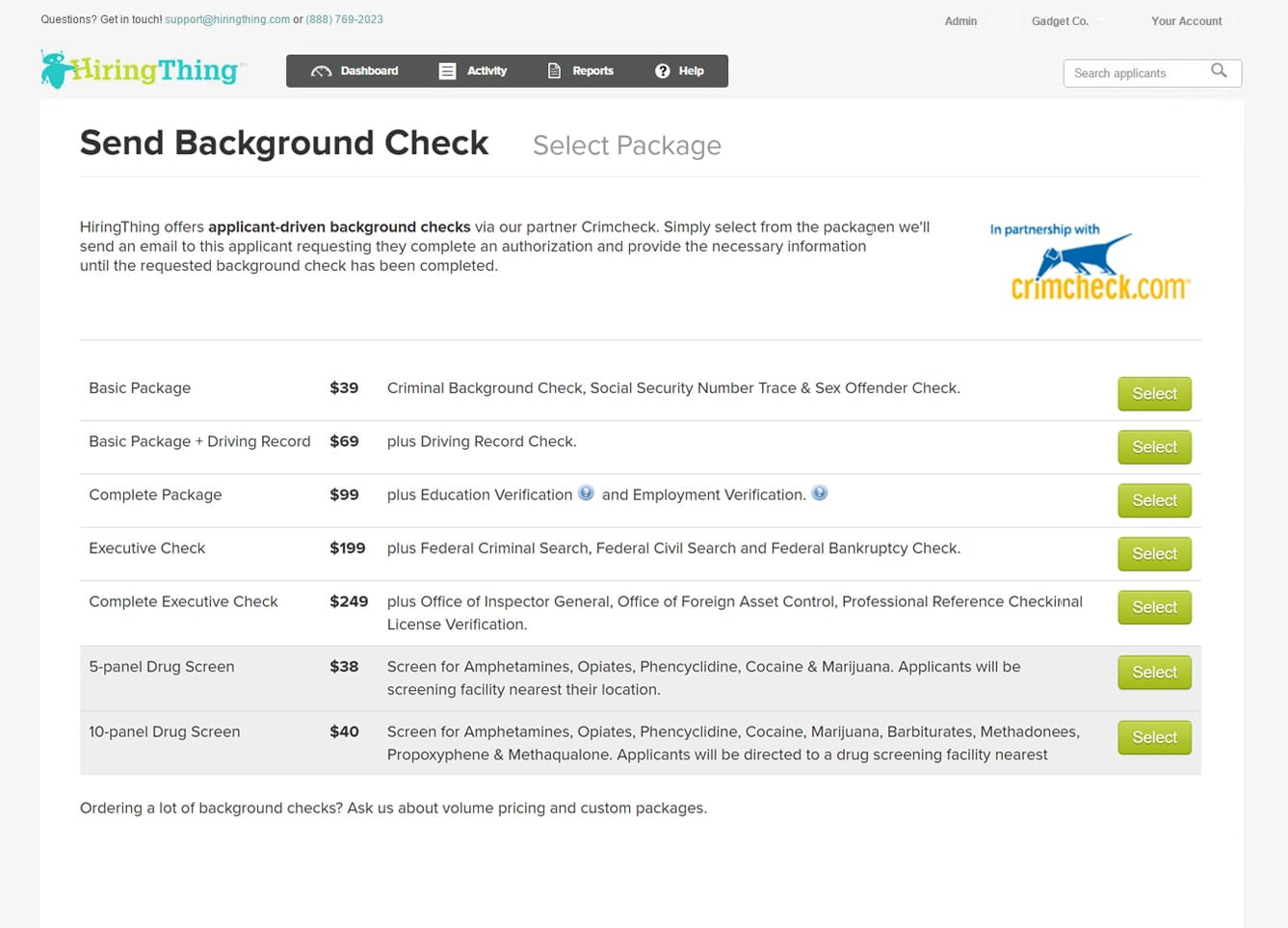Click the 'Criminal Background Check, Social Security' description
This screenshot has height=928, width=1288.
(673, 388)
